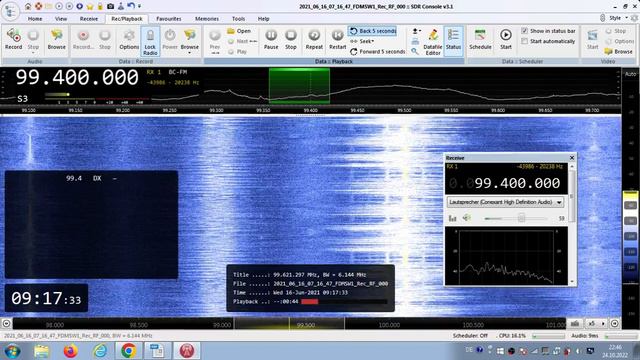Open the quick access toolbar customize arrow
This screenshot has width=640, height=360.
140,7
